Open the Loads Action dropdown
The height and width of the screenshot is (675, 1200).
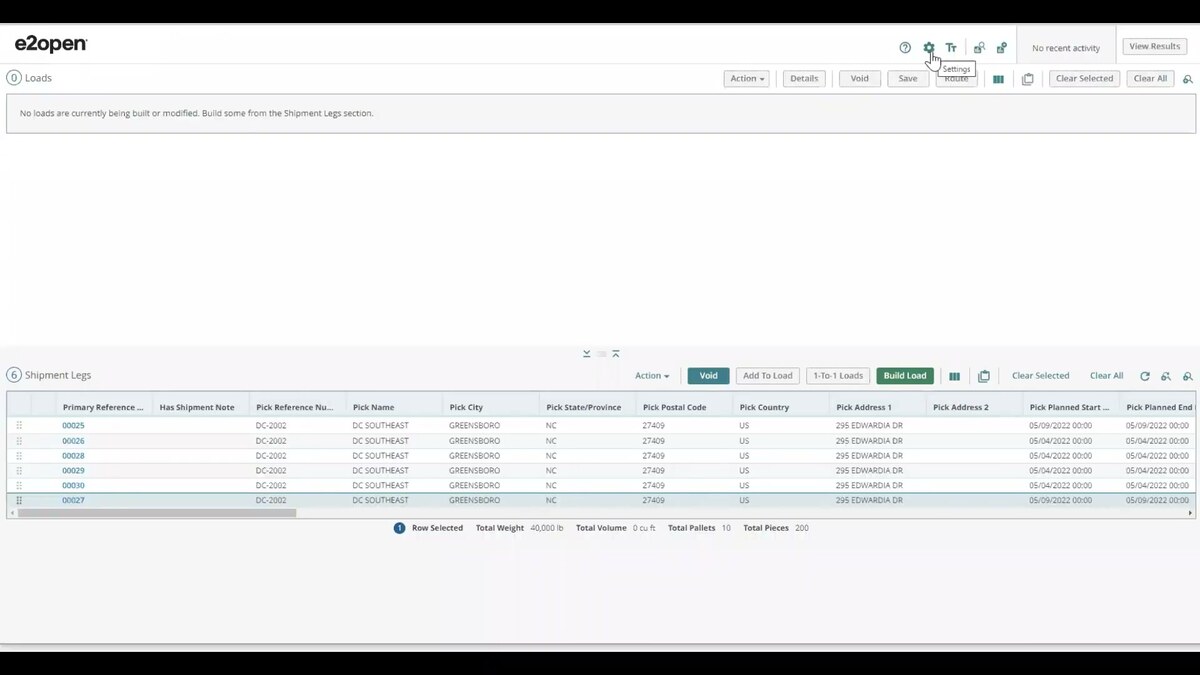746,79
